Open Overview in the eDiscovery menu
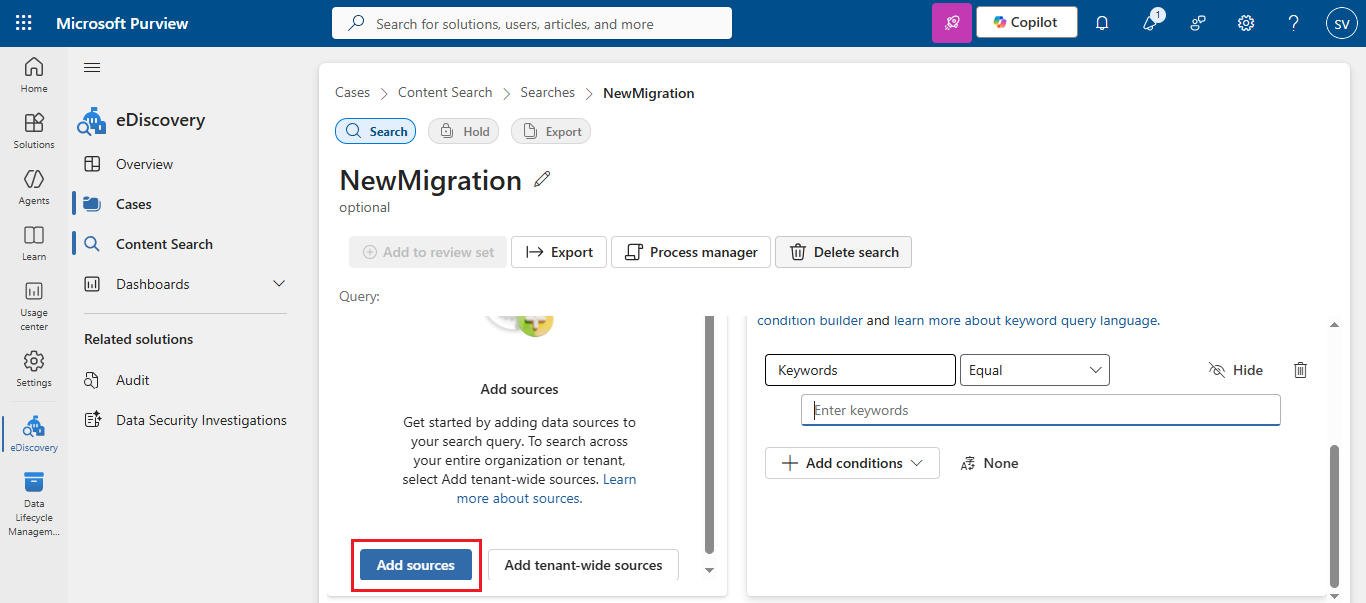1366x603 pixels. (x=144, y=164)
